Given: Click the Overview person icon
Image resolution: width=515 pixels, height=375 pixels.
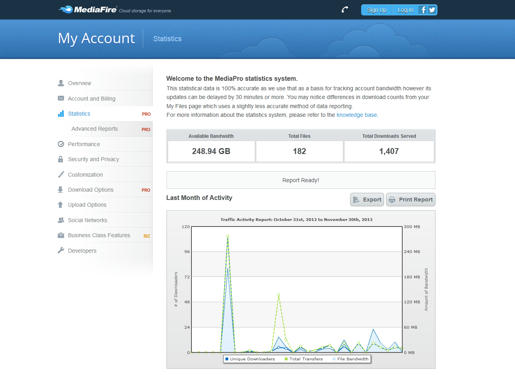Looking at the screenshot, I should pos(61,83).
